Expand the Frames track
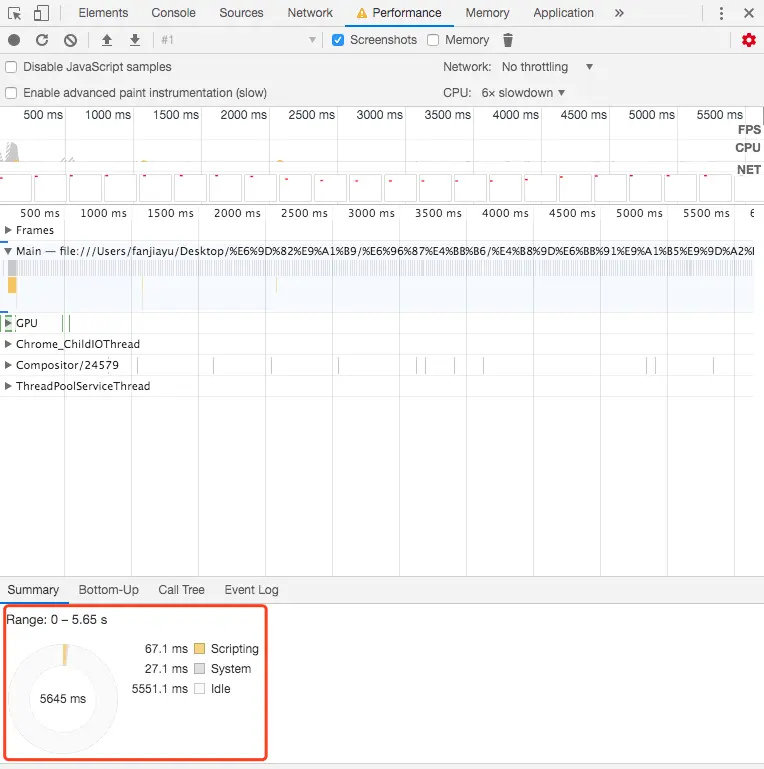Image resolution: width=764 pixels, height=769 pixels. click(8, 230)
